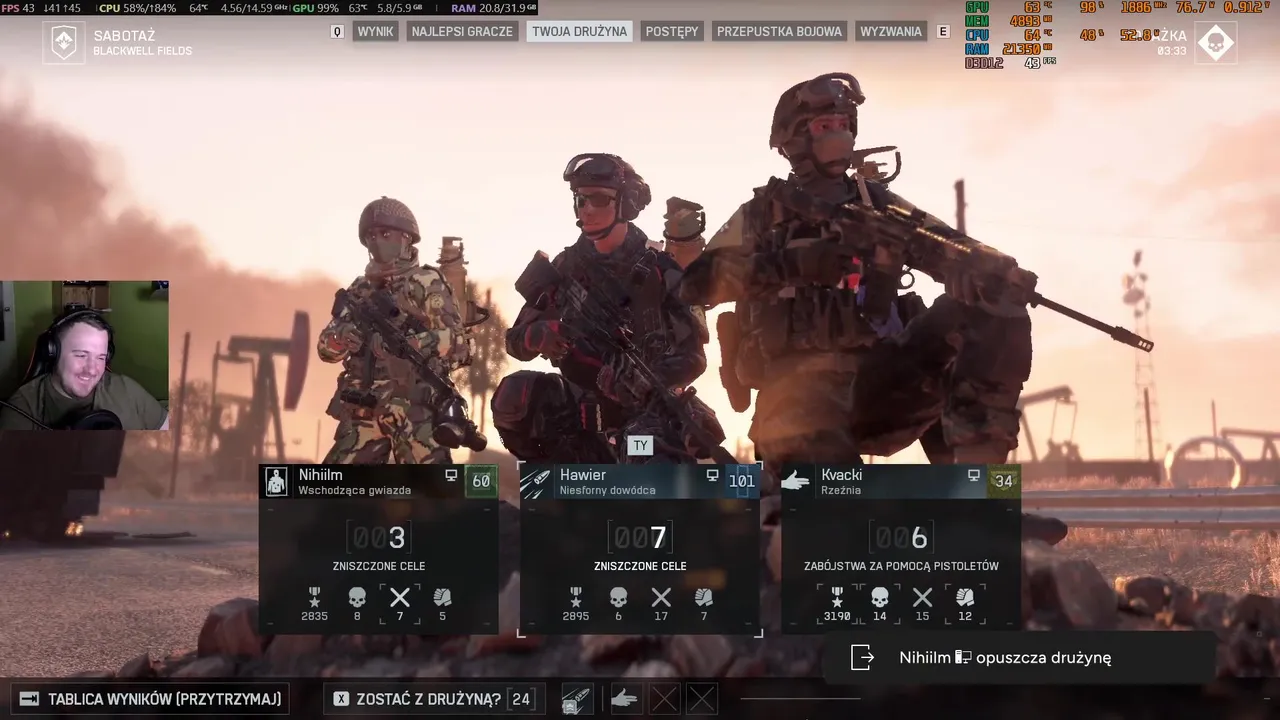1280x720 pixels.
Task: Click Kvacki's kills skull icon
Action: [880, 598]
